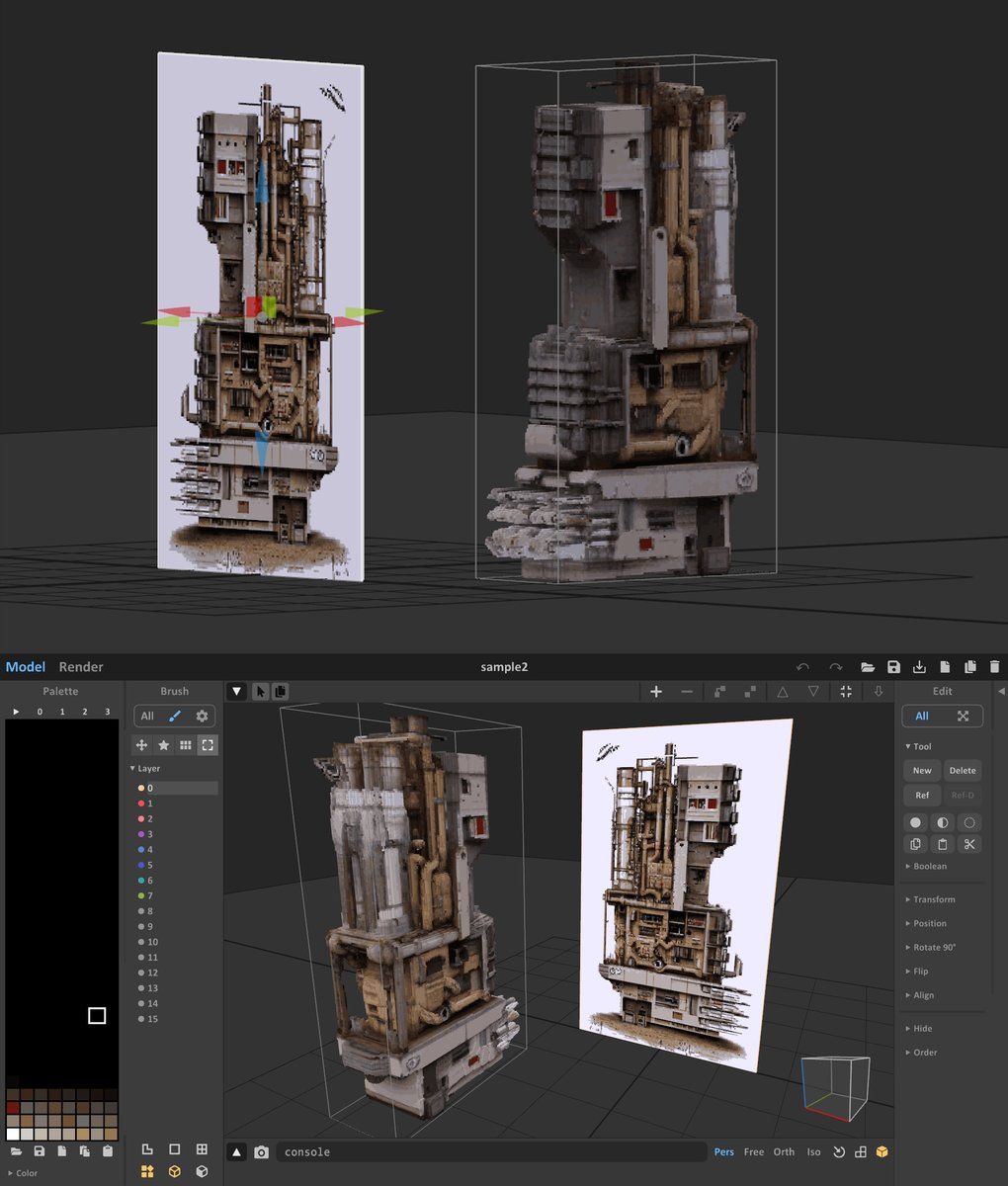Click the New button in Tool section

pyautogui.click(x=922, y=771)
